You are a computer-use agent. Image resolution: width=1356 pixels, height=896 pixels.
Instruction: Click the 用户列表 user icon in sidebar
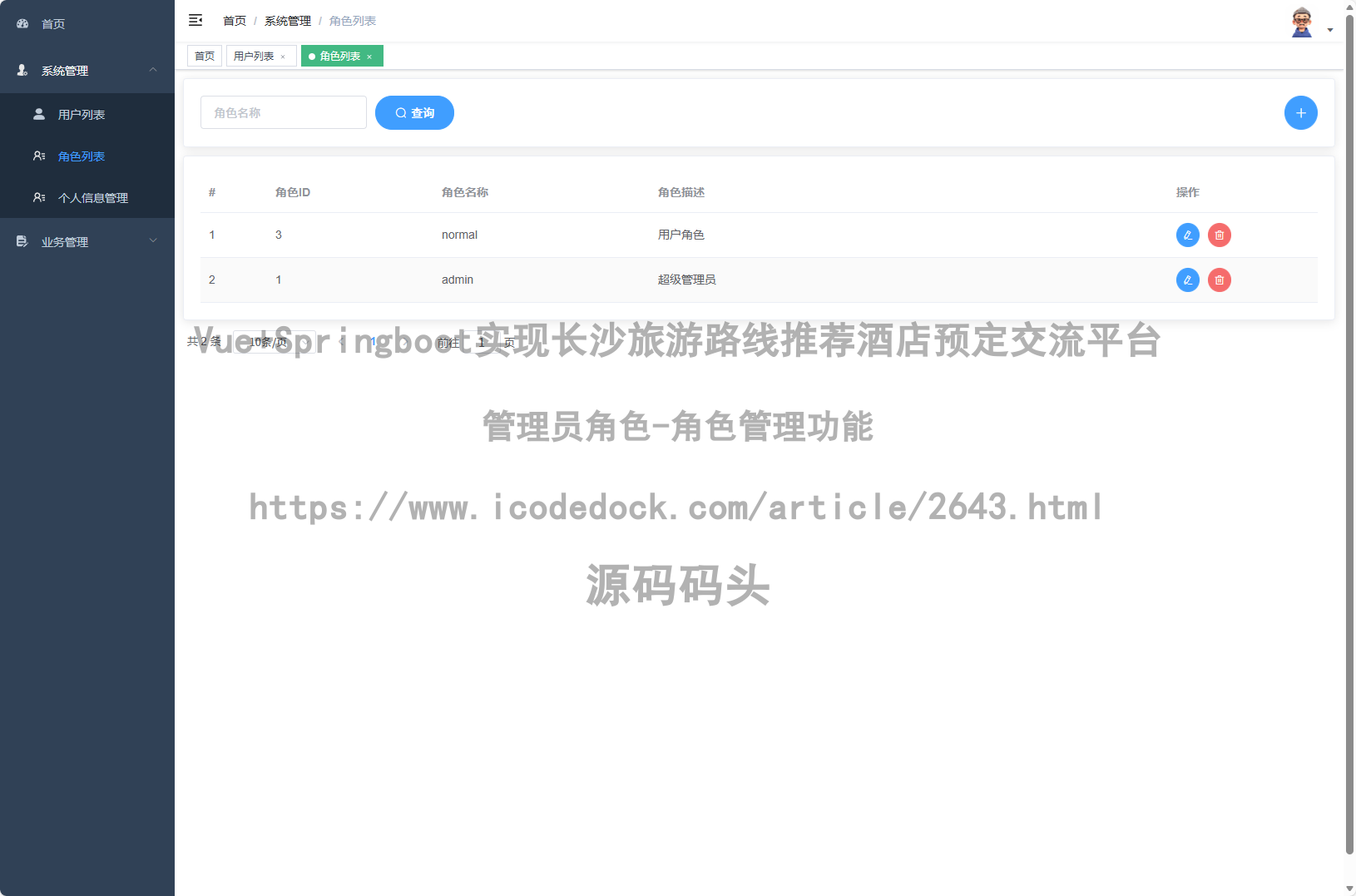point(38,114)
